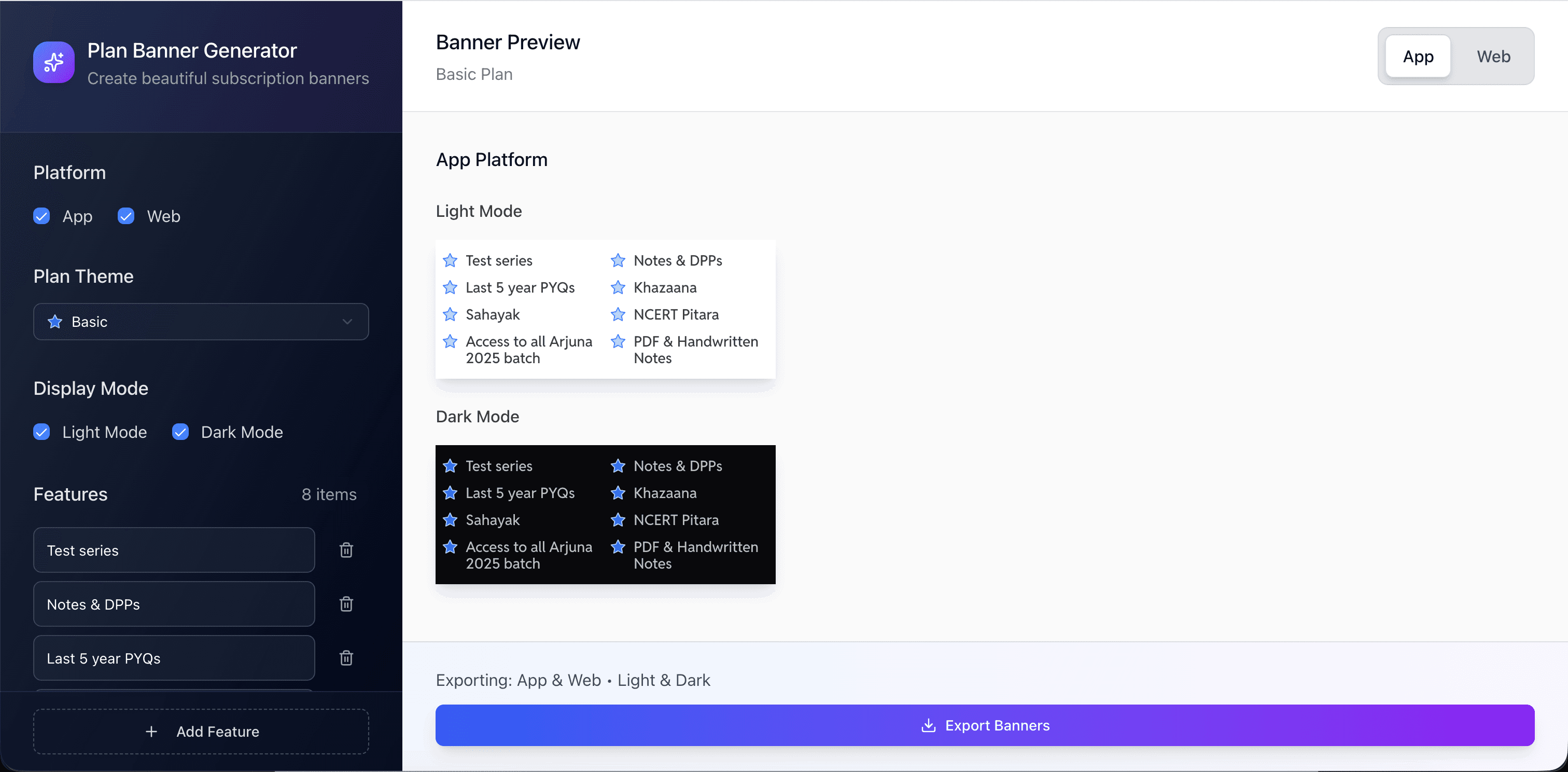Screen dimensions: 1568x772
Task: Edit the Test series feature field
Action: coord(174,550)
